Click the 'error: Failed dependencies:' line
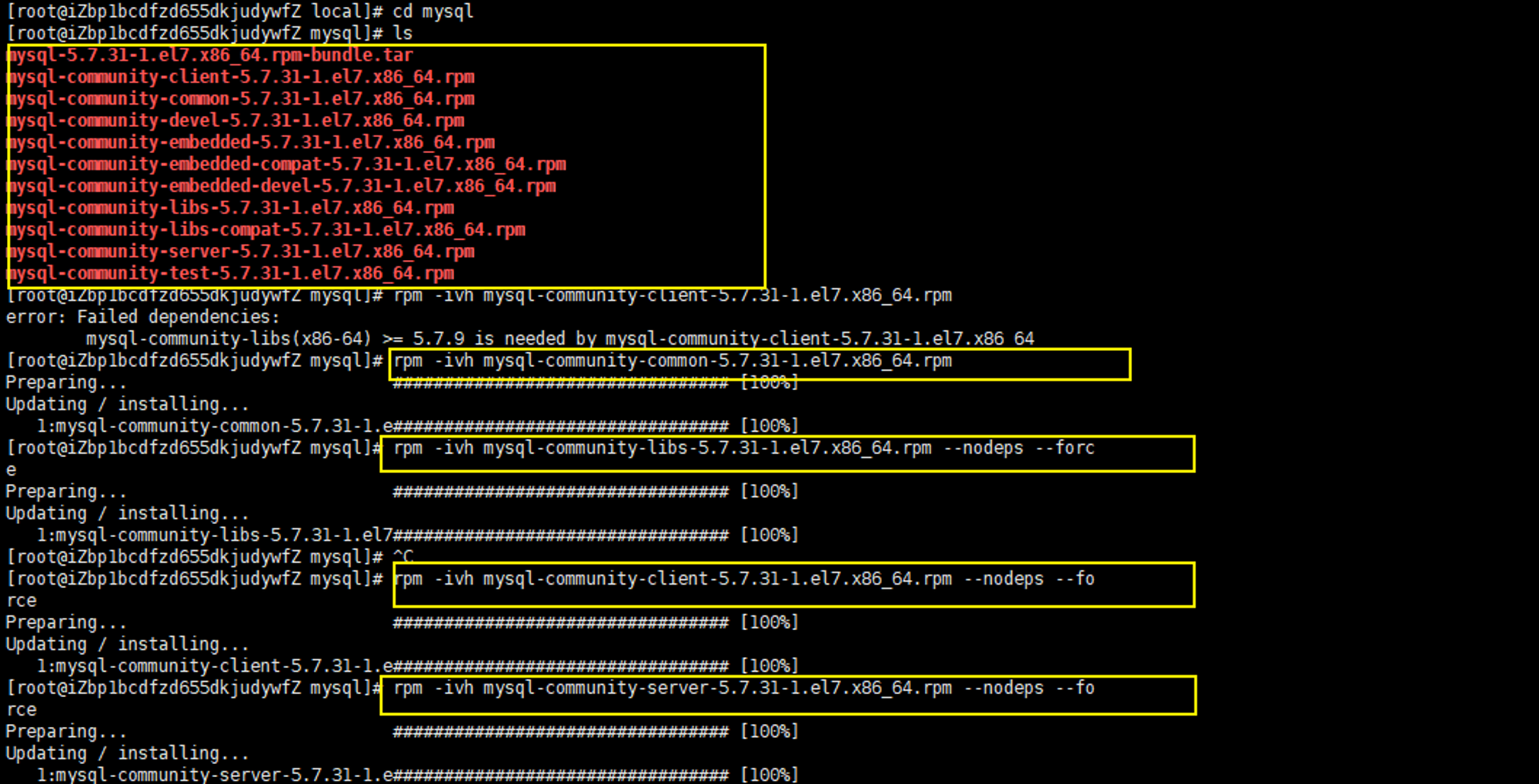The image size is (1539, 784). pyautogui.click(x=143, y=317)
